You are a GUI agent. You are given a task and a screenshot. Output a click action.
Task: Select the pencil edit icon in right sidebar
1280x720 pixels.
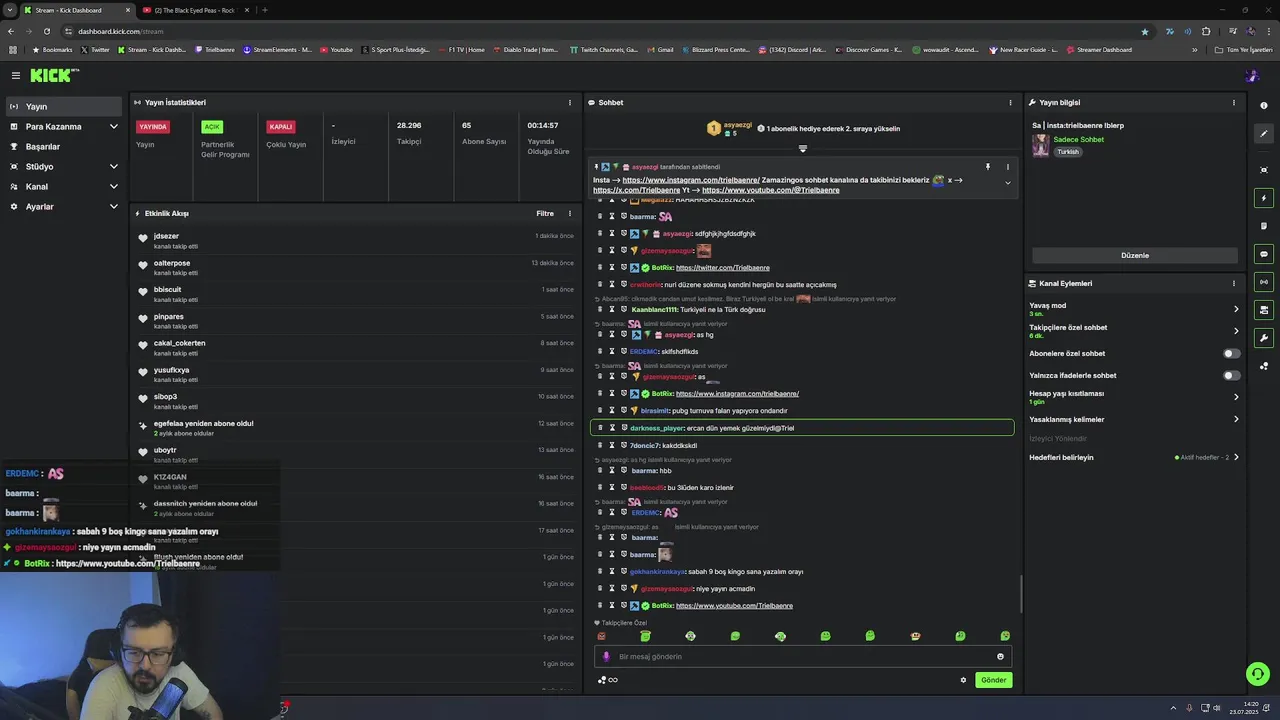(1264, 134)
